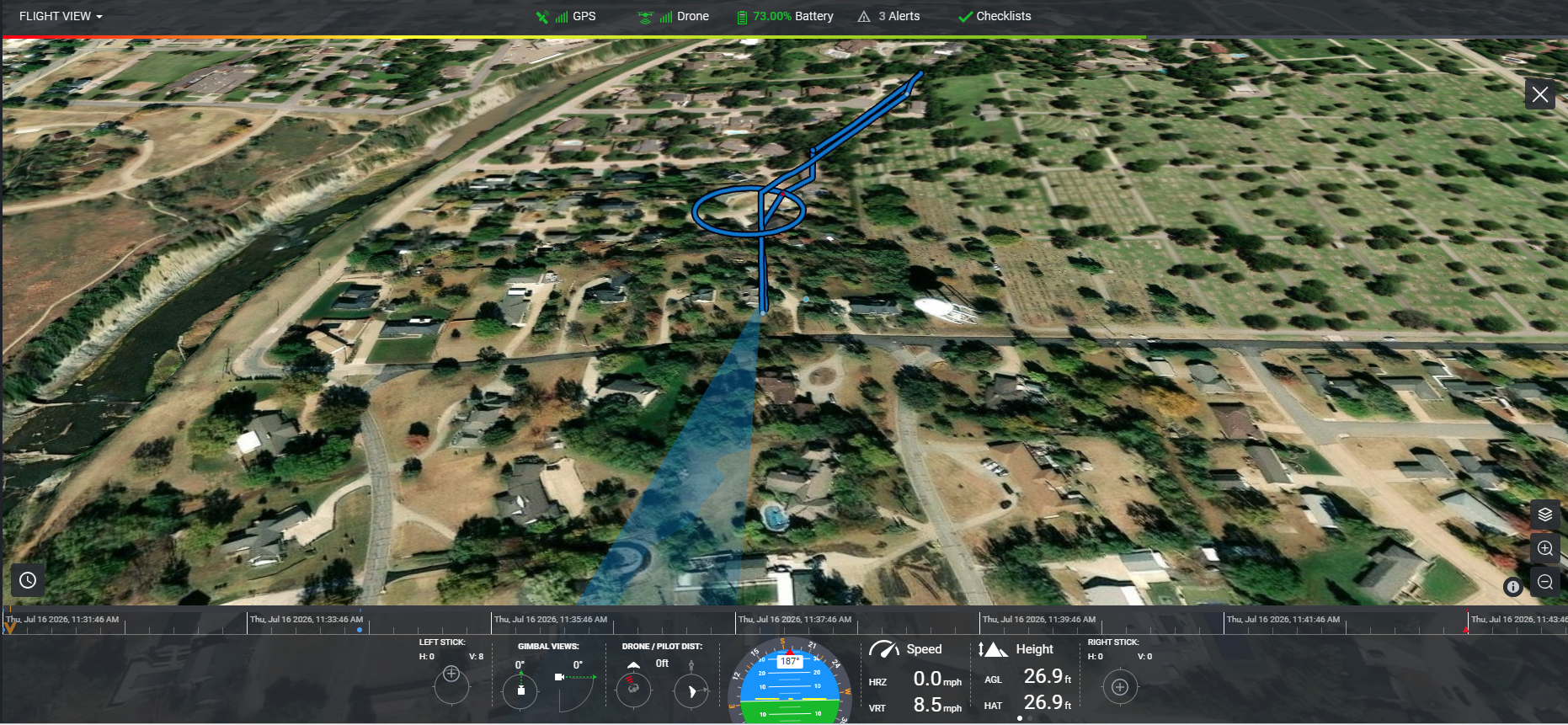Close the flight view with X button
This screenshot has width=1568, height=725.
tap(1540, 94)
